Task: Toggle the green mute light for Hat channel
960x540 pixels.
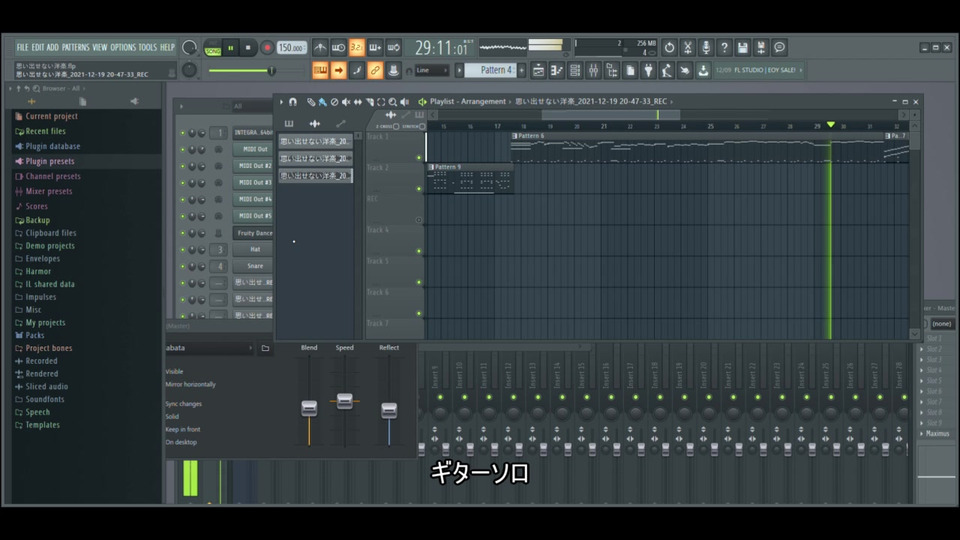Action: [183, 250]
